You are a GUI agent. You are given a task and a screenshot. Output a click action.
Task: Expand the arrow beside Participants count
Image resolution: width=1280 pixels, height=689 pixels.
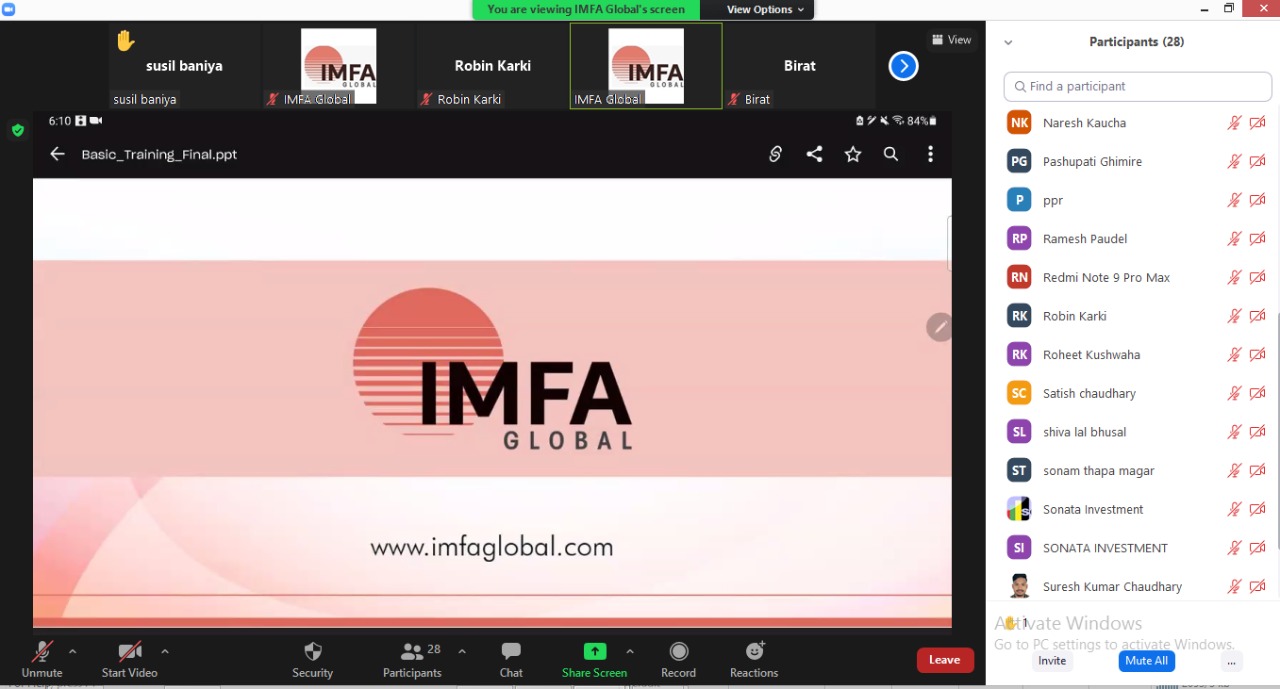click(462, 651)
